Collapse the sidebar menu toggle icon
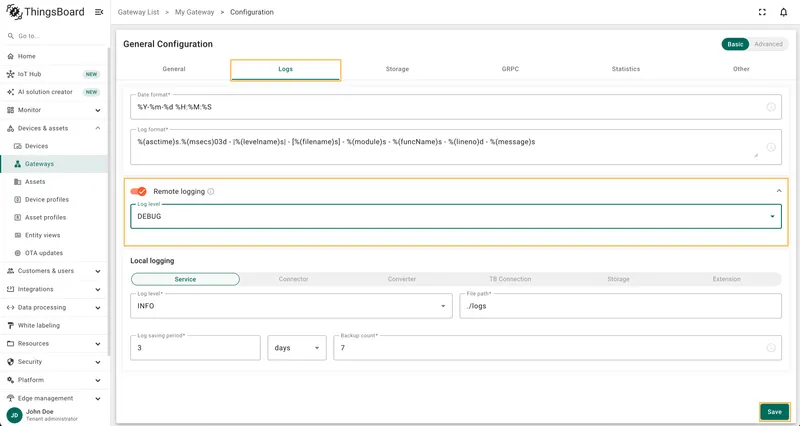The image size is (800, 426). point(99,12)
